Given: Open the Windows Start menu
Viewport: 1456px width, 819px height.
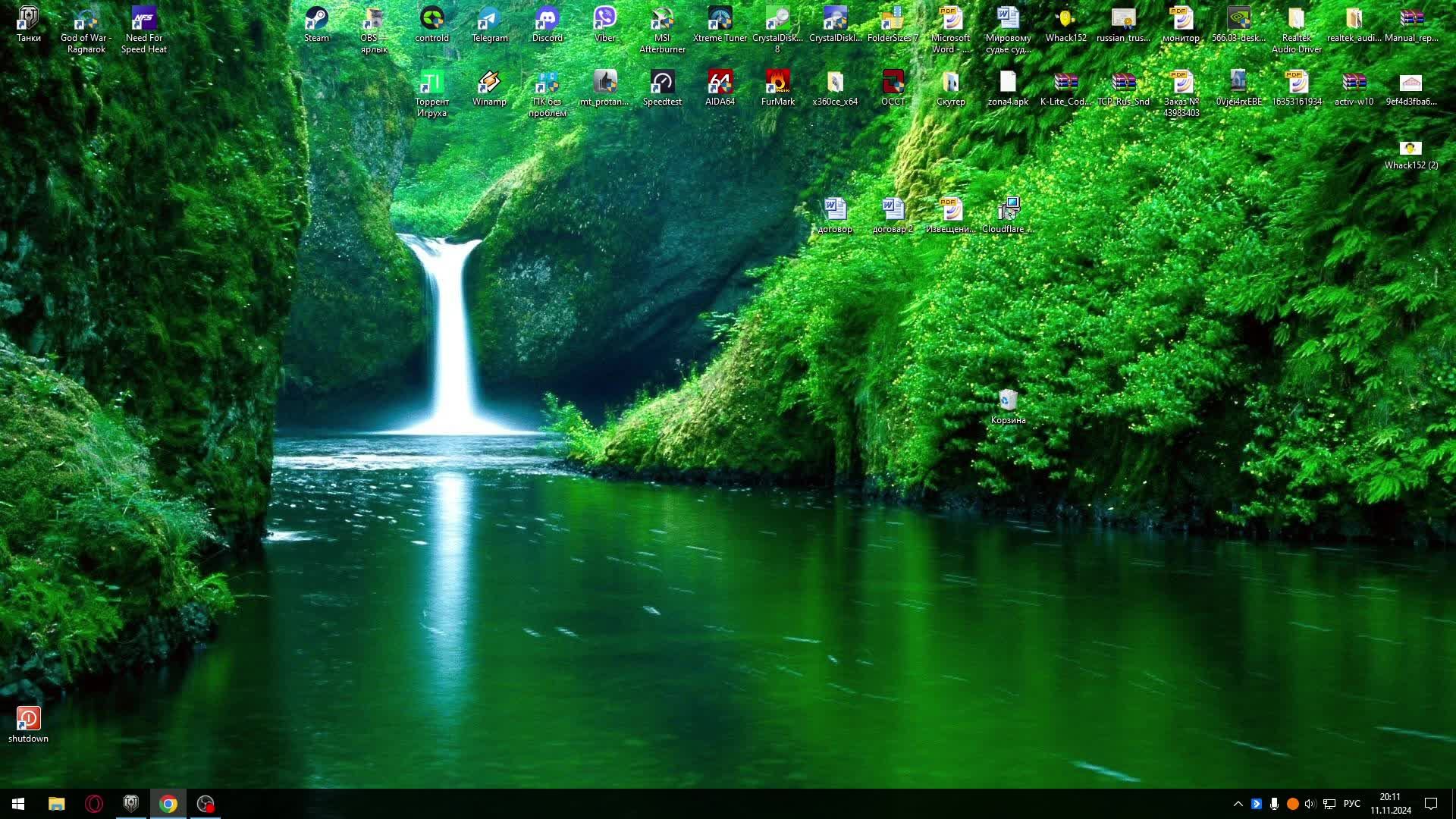Looking at the screenshot, I should (18, 804).
